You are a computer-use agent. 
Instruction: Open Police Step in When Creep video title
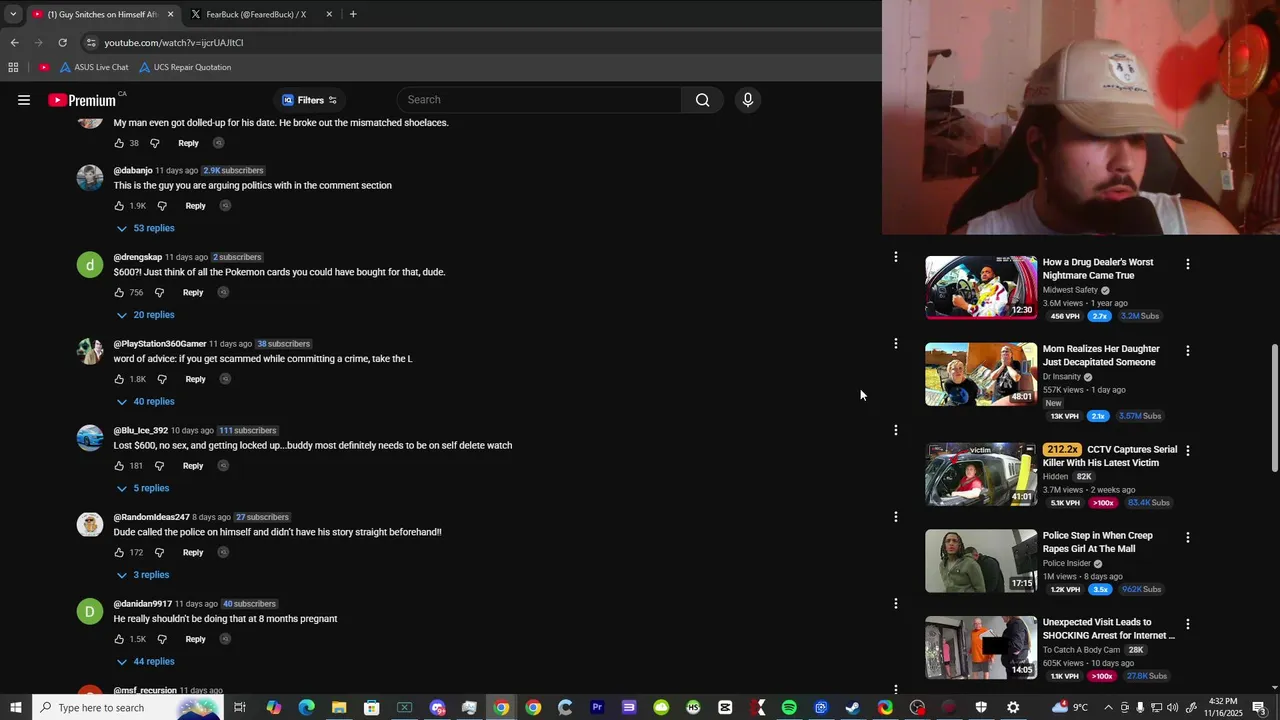coord(1097,542)
